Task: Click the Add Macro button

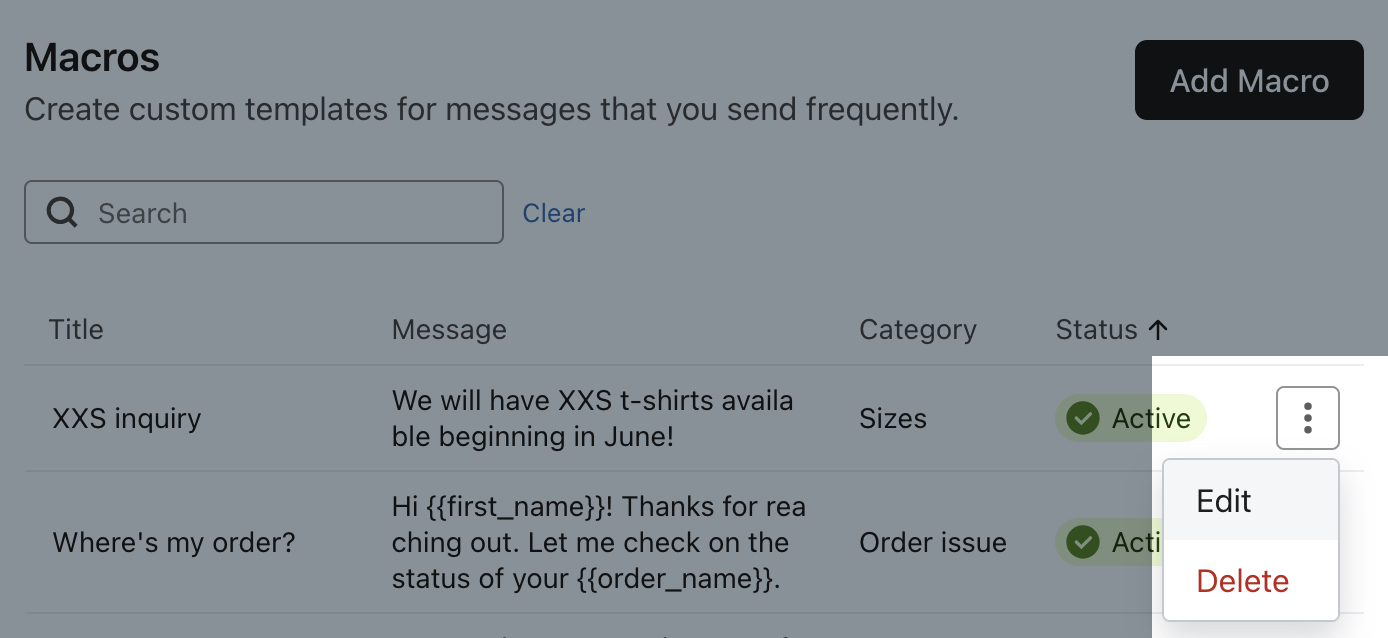Action: click(x=1249, y=80)
